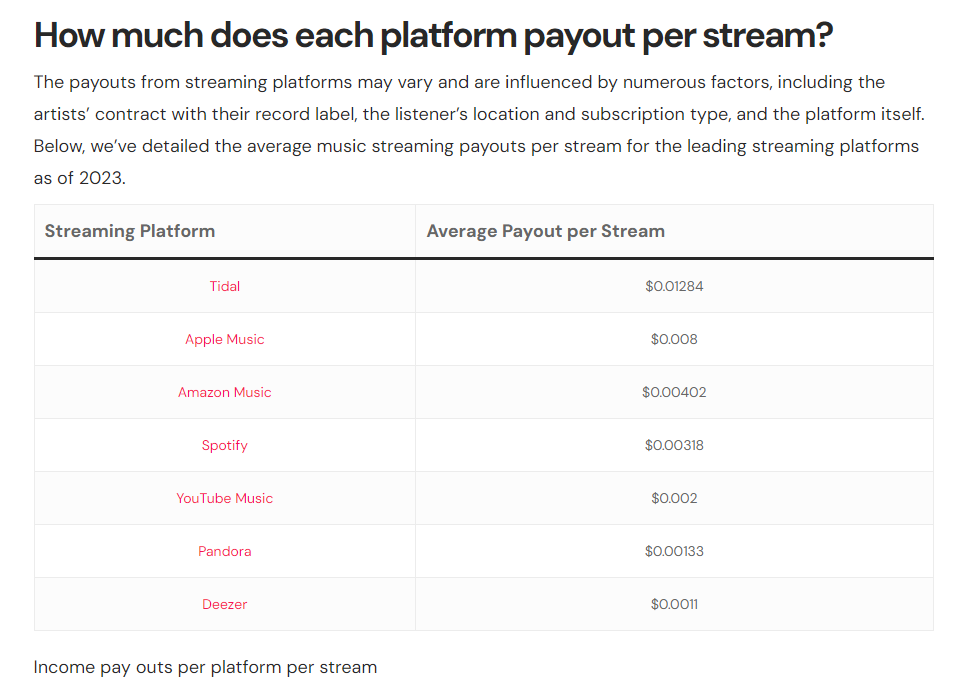Open the Tidal platform link
956x697 pixels.
(224, 286)
